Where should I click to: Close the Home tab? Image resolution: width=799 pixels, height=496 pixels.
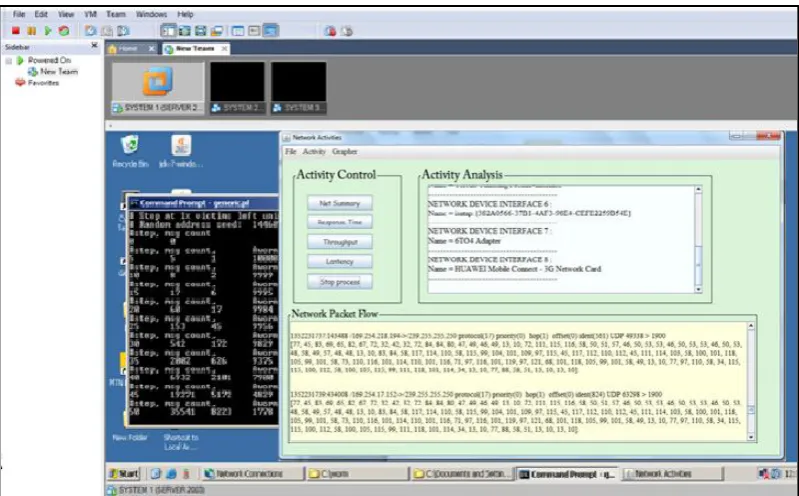(151, 48)
